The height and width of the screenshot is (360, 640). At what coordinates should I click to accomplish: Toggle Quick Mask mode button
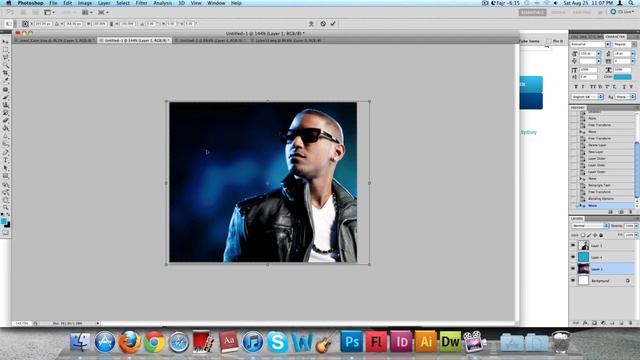(5, 233)
